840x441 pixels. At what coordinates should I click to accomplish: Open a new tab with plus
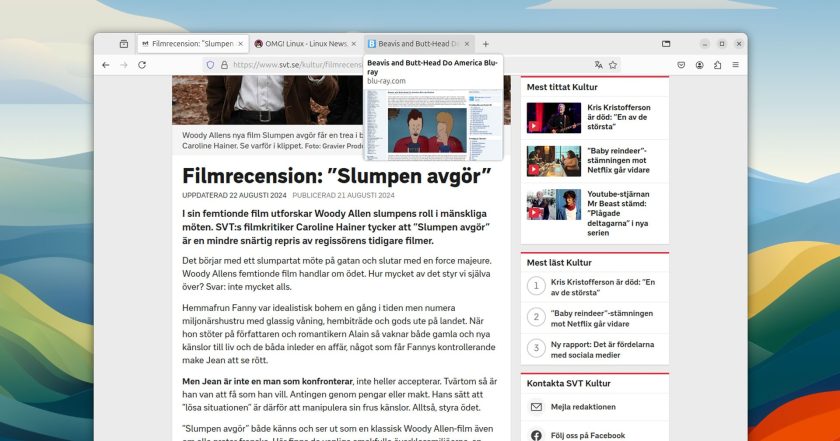(x=485, y=44)
